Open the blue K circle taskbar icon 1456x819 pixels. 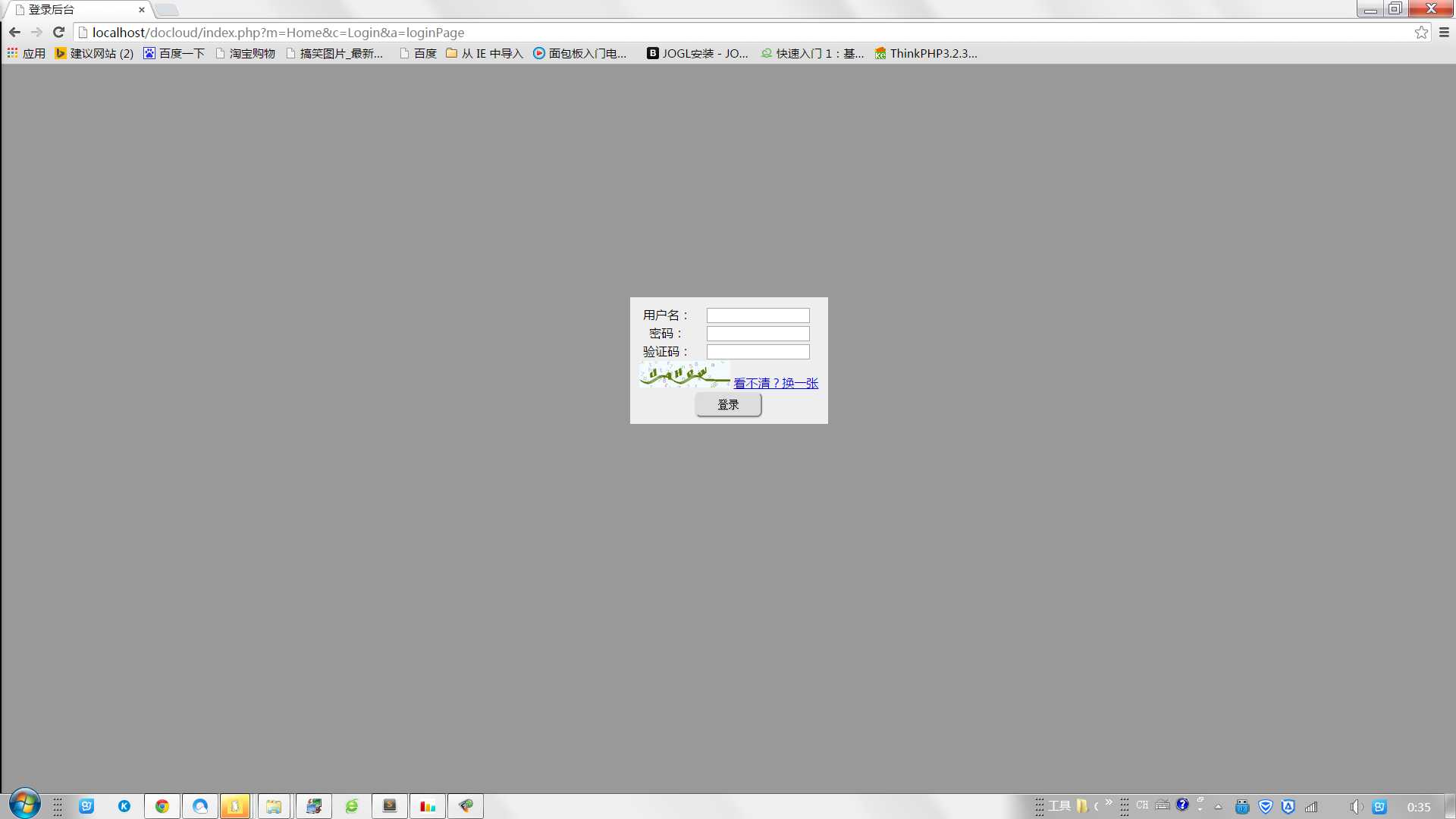point(124,806)
